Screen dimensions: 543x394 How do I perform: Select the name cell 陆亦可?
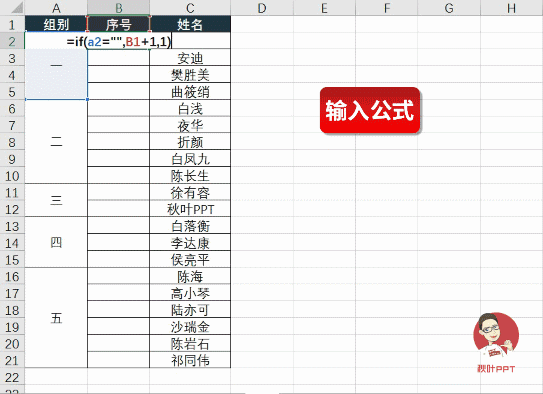pos(190,310)
